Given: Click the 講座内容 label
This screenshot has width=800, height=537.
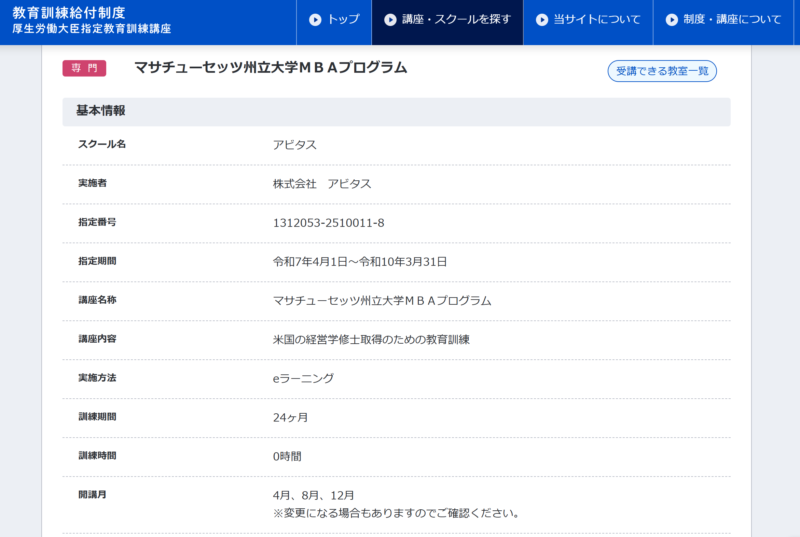Looking at the screenshot, I should (x=97, y=339).
